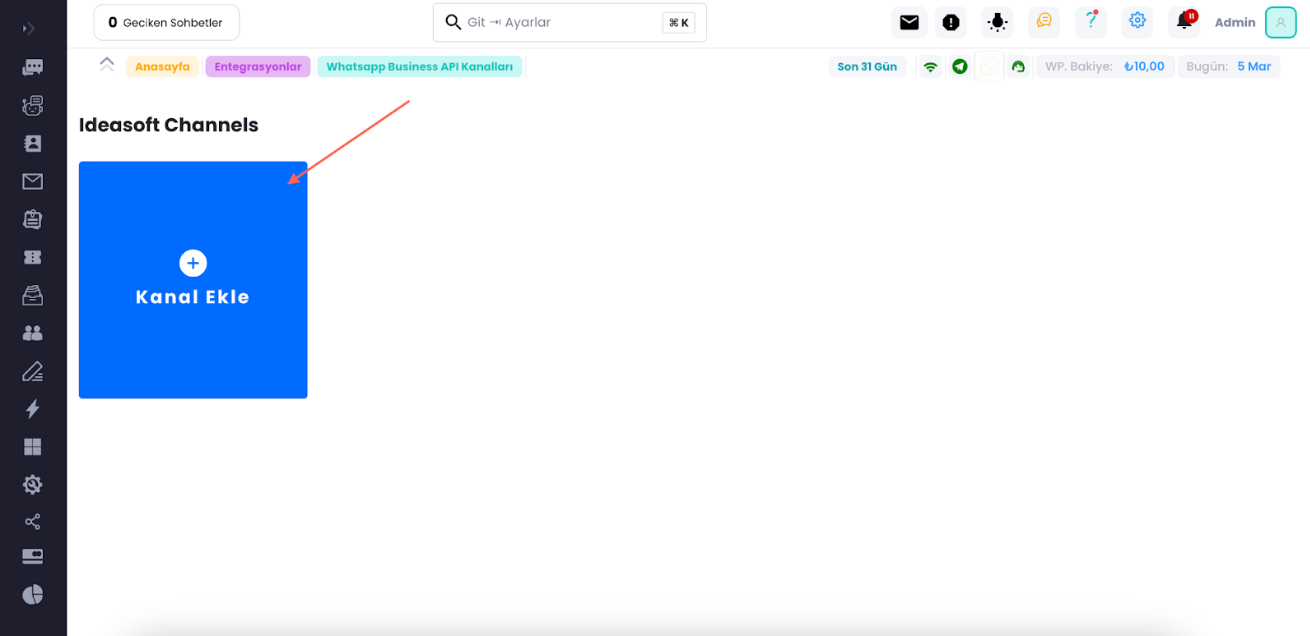
Task: Focus the Git Ayarlar search field
Action: point(569,22)
